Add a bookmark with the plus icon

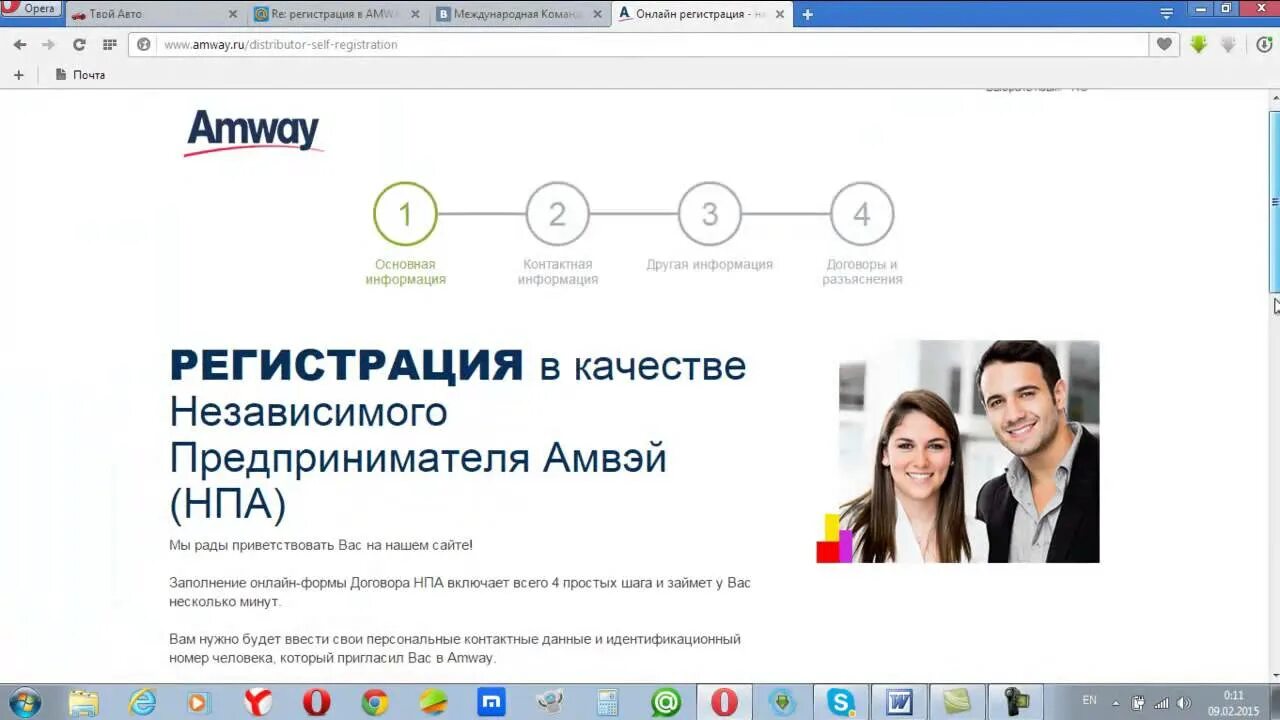[18, 75]
